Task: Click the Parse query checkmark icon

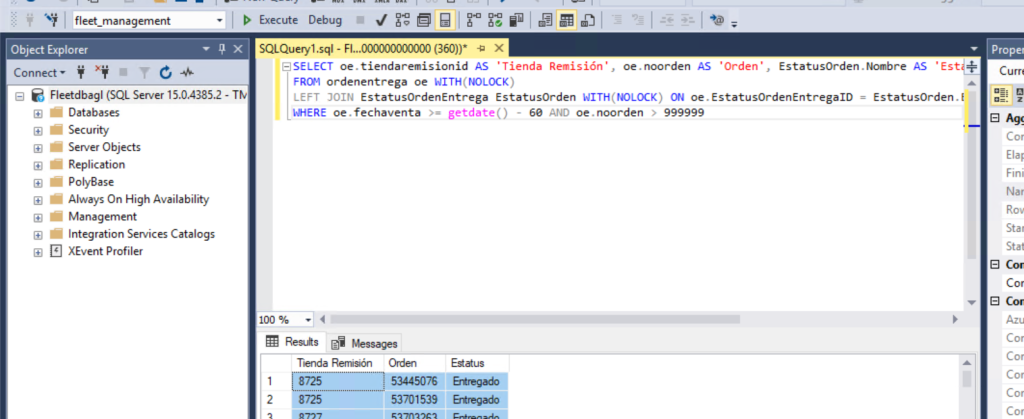Action: point(381,20)
